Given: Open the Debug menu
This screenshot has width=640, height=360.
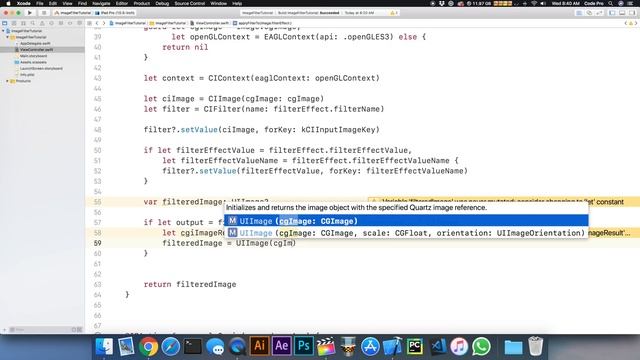Looking at the screenshot, I should [x=162, y=3].
